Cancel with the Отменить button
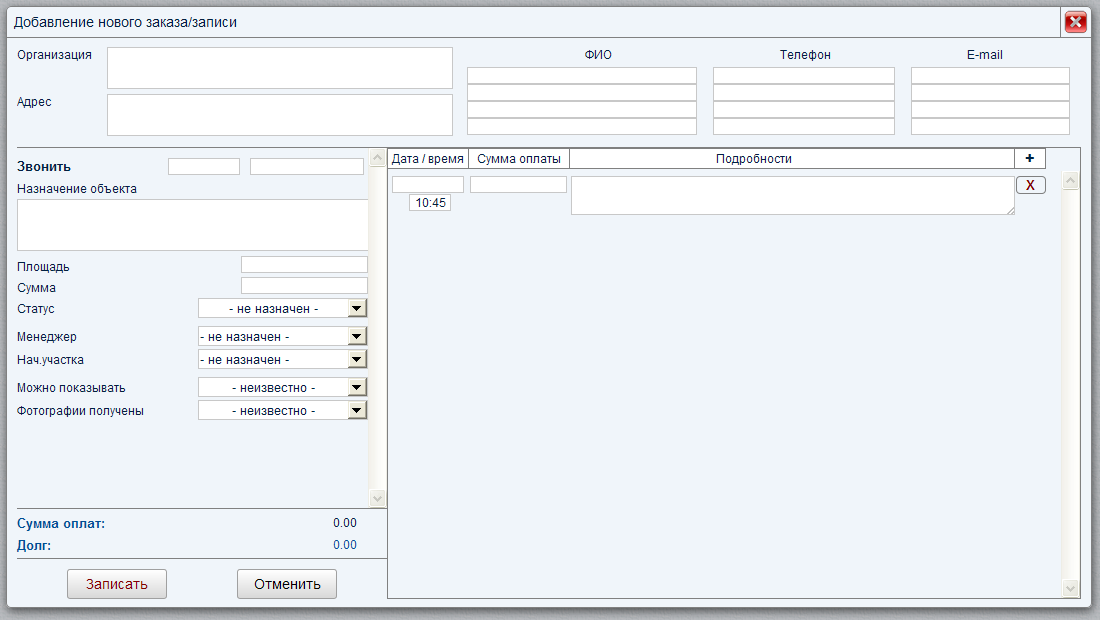The height and width of the screenshot is (620, 1100). [x=287, y=584]
